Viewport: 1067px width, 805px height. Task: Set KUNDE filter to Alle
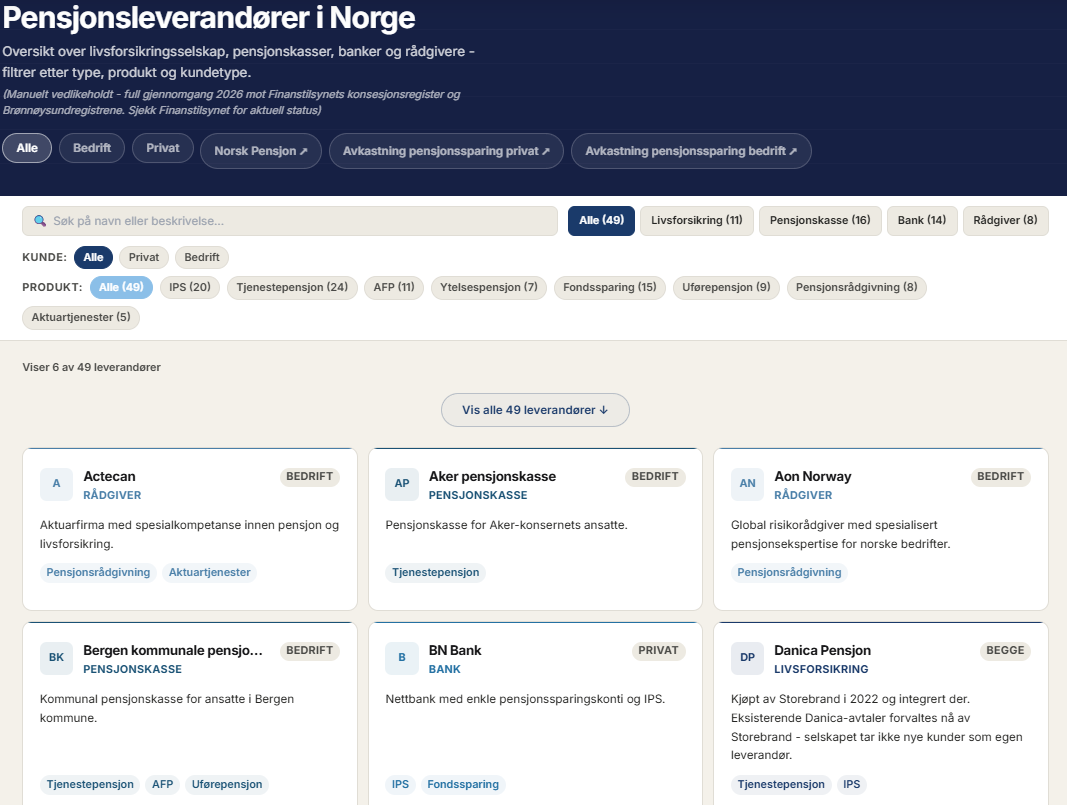coord(93,257)
